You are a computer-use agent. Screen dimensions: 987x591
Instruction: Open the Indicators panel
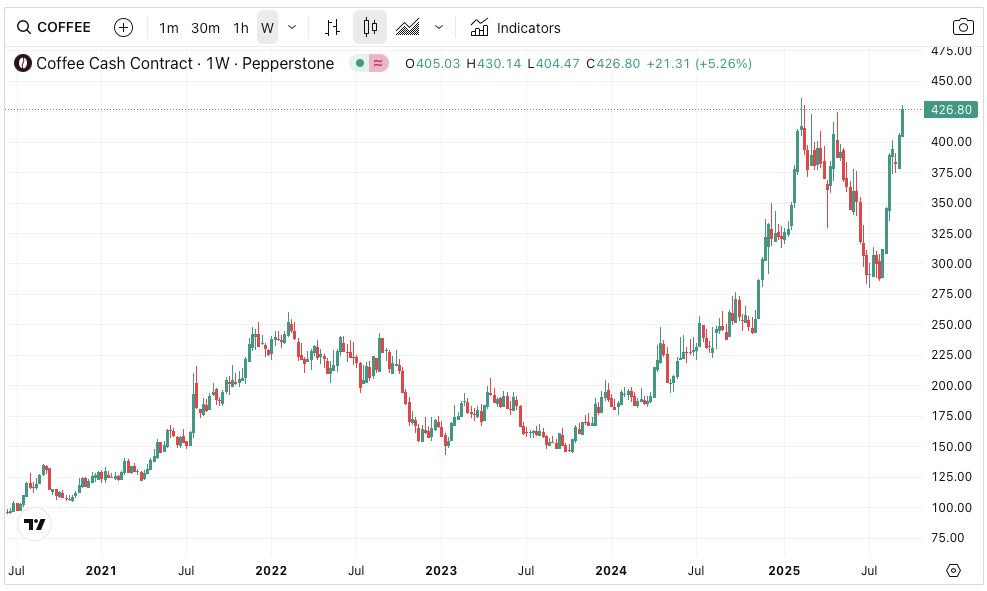point(516,27)
